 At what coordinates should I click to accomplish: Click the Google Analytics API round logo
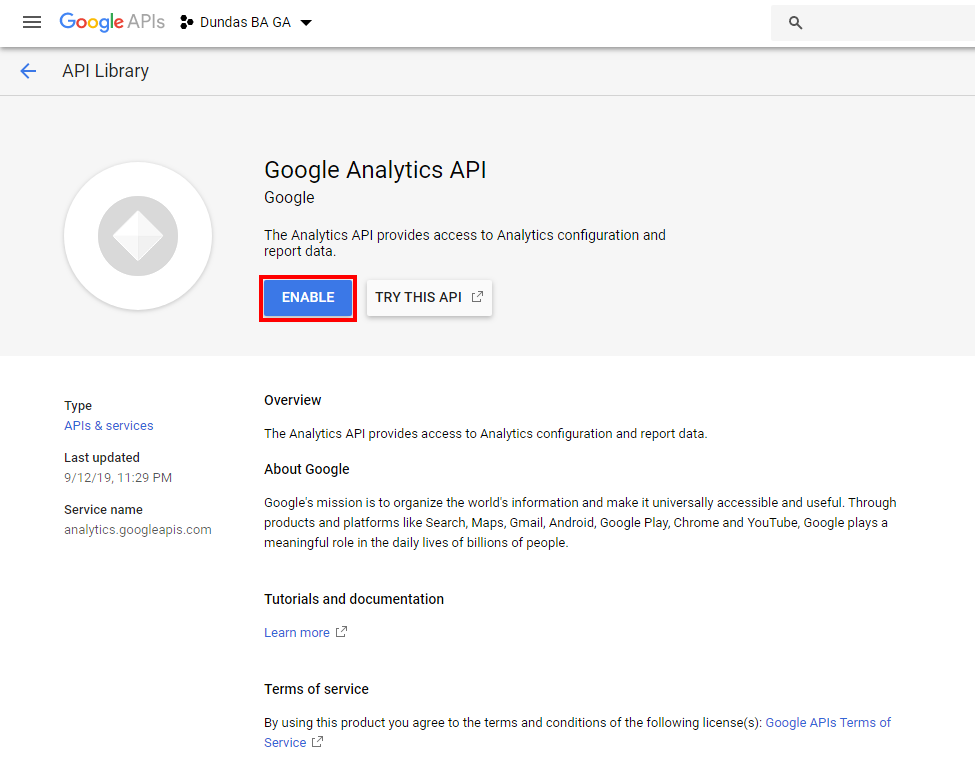click(x=138, y=236)
